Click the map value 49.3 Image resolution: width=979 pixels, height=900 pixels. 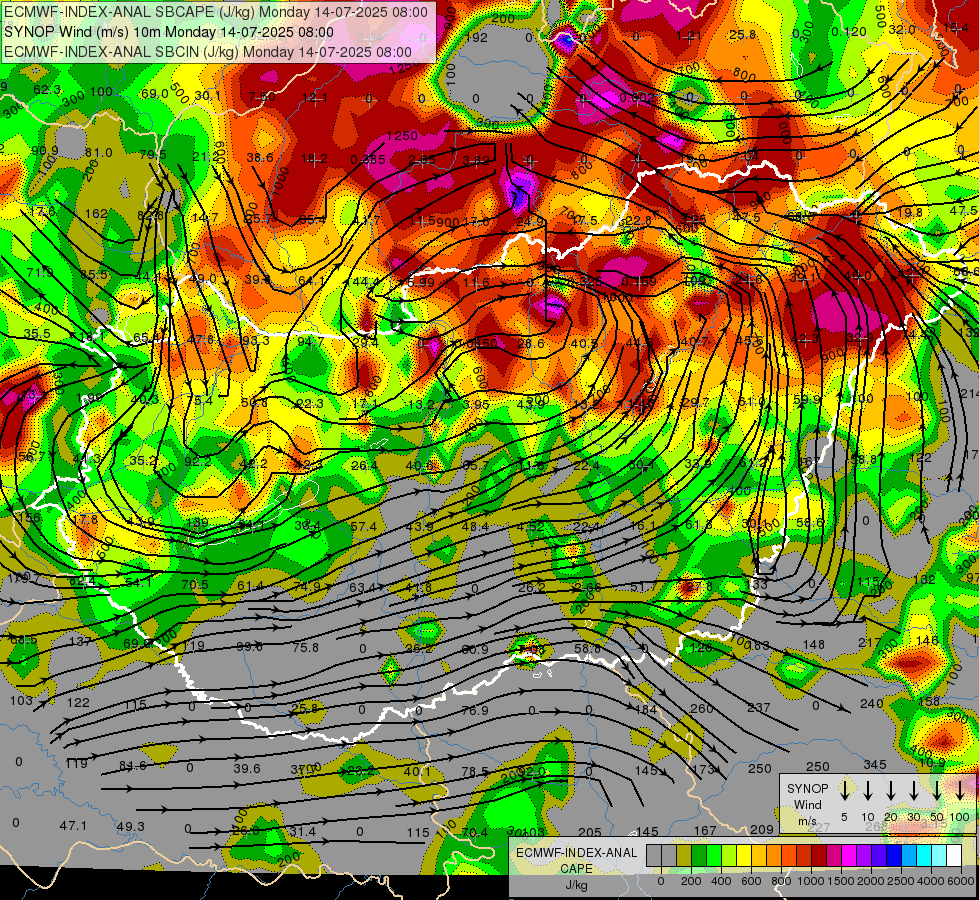(x=130, y=826)
